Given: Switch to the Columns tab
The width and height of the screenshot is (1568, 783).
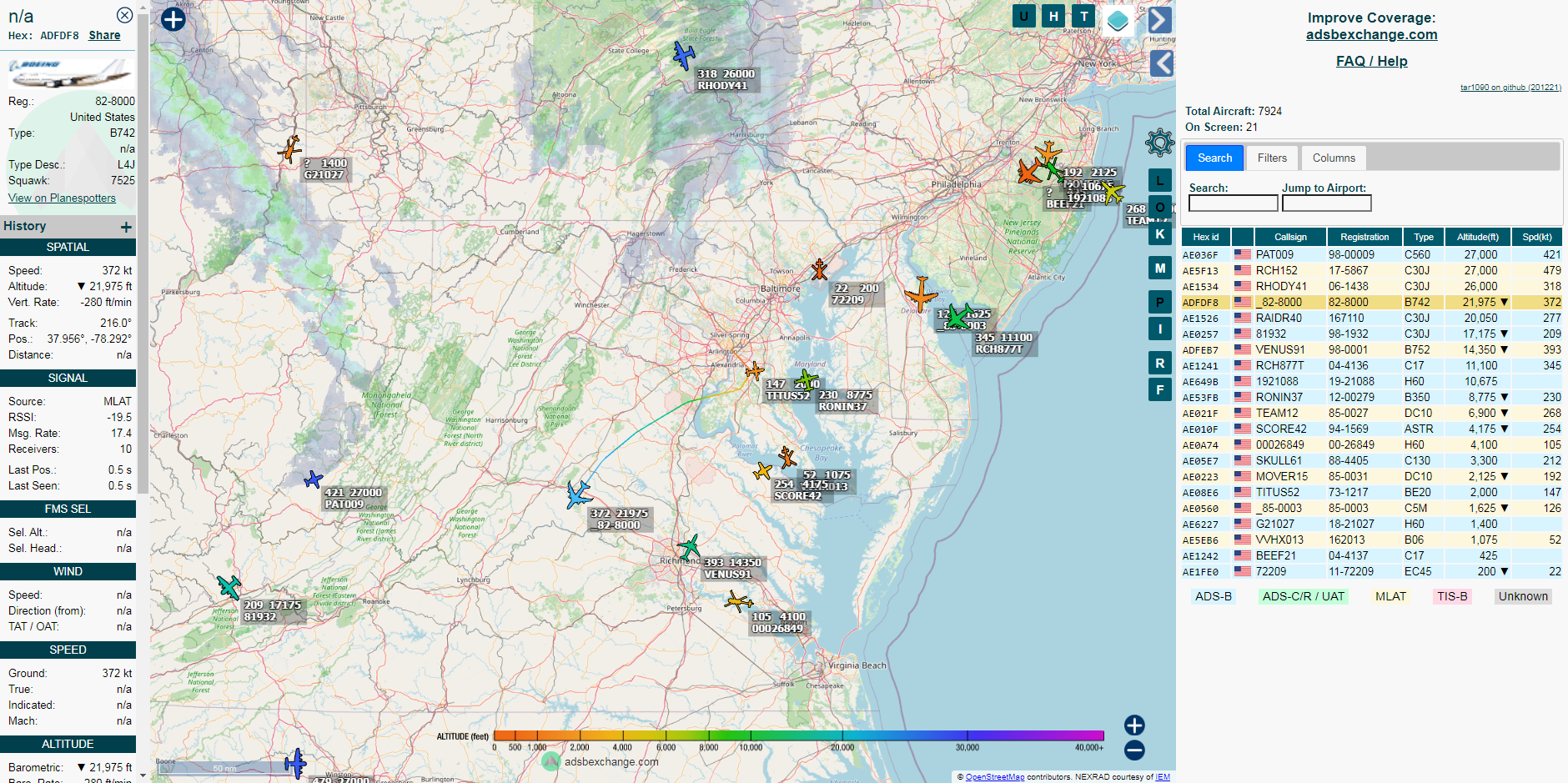Looking at the screenshot, I should [1334, 158].
